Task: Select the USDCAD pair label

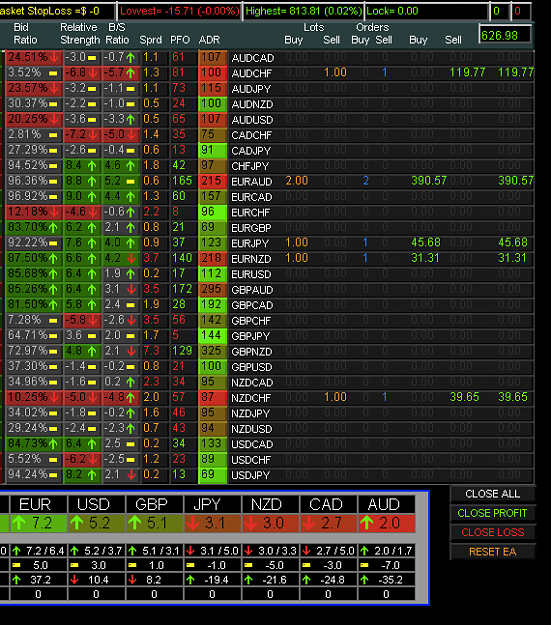Action: tap(252, 444)
